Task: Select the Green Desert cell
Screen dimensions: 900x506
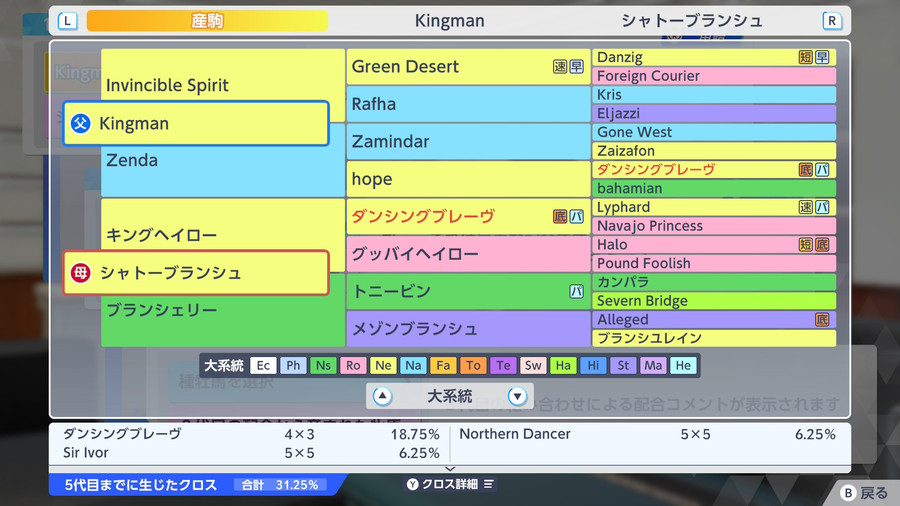Action: [x=468, y=67]
